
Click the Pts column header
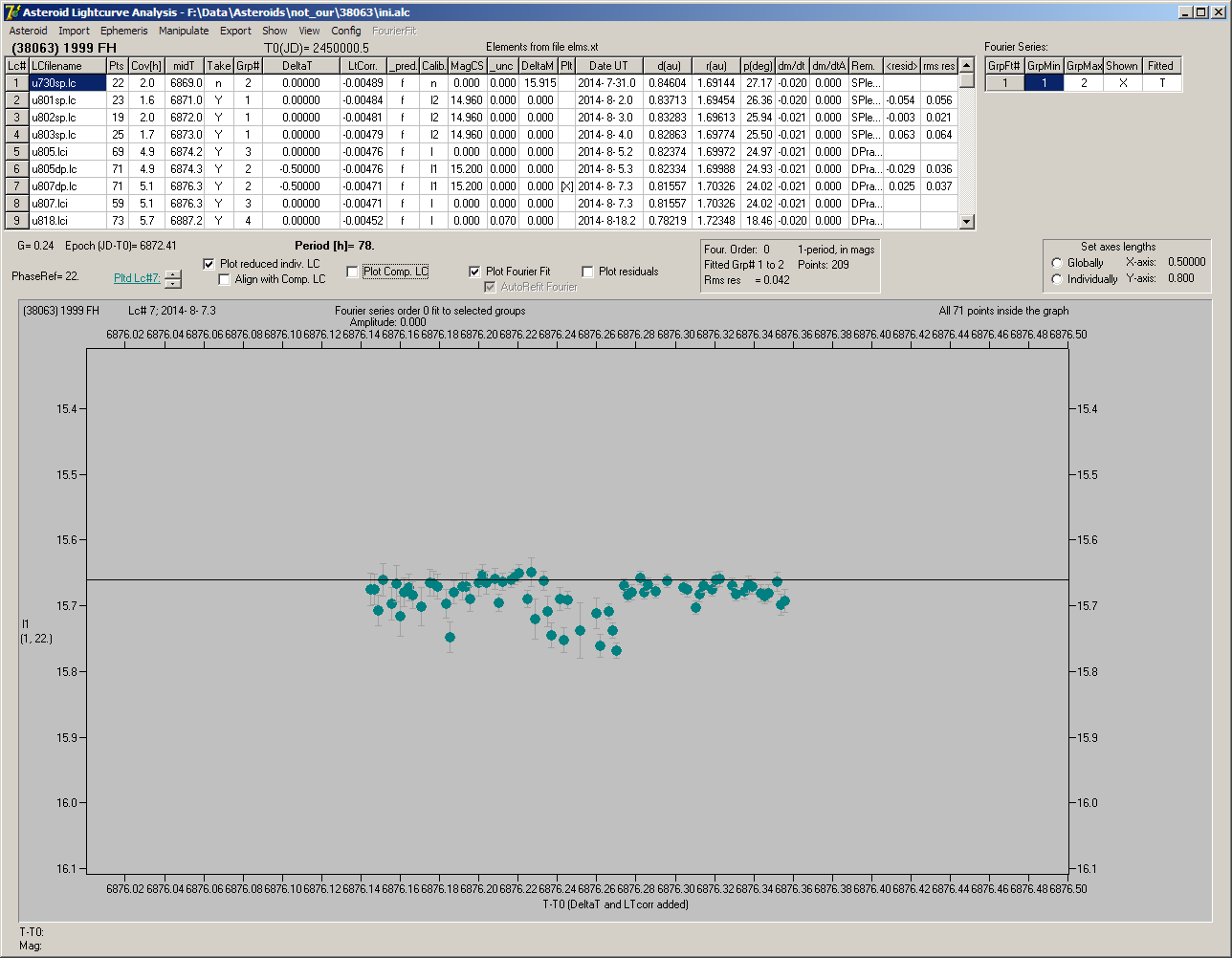pos(117,66)
